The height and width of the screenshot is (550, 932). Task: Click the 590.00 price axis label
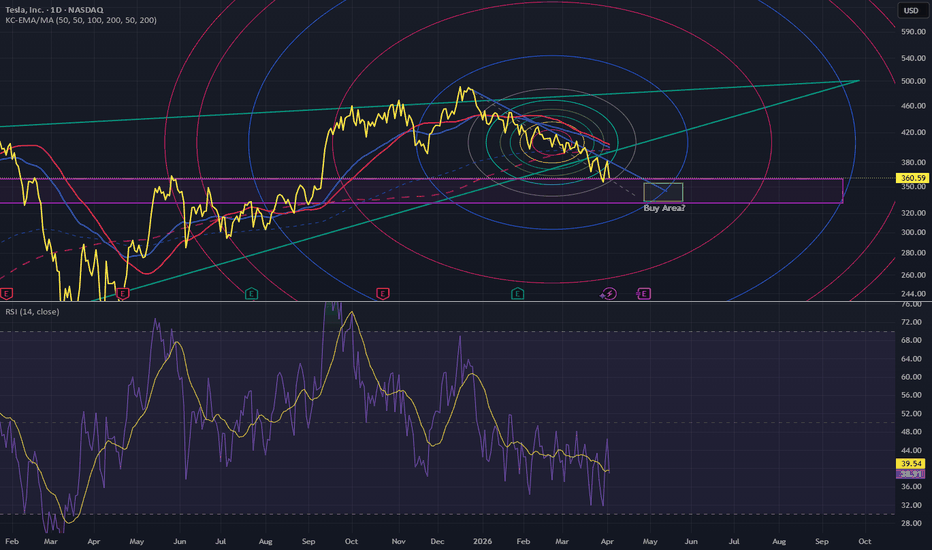coord(913,32)
